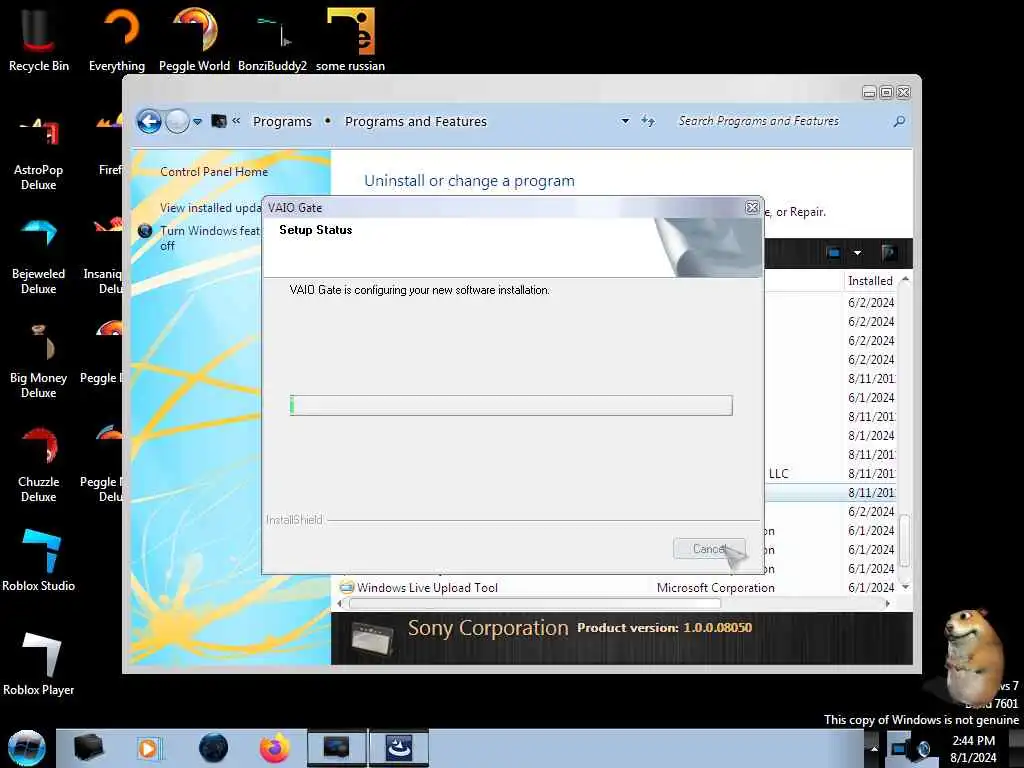Screen dimensions: 1024x768
Task: Click the VAIO Gate program thumbnail in details pane
Action: (x=372, y=637)
